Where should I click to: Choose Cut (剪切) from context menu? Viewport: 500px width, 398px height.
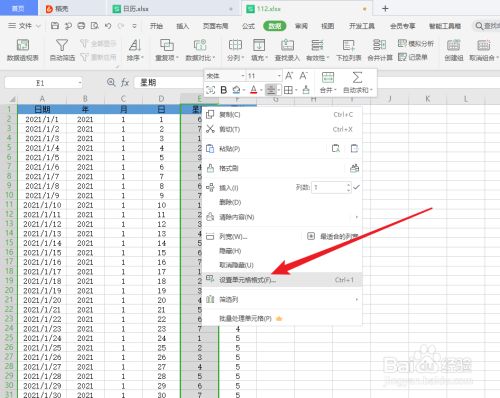click(282, 129)
